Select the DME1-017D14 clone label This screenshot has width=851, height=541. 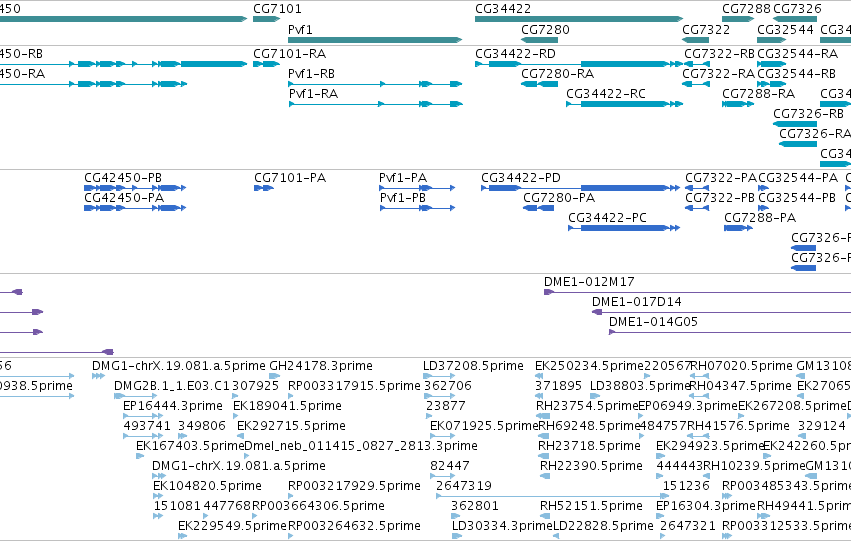click(x=637, y=302)
